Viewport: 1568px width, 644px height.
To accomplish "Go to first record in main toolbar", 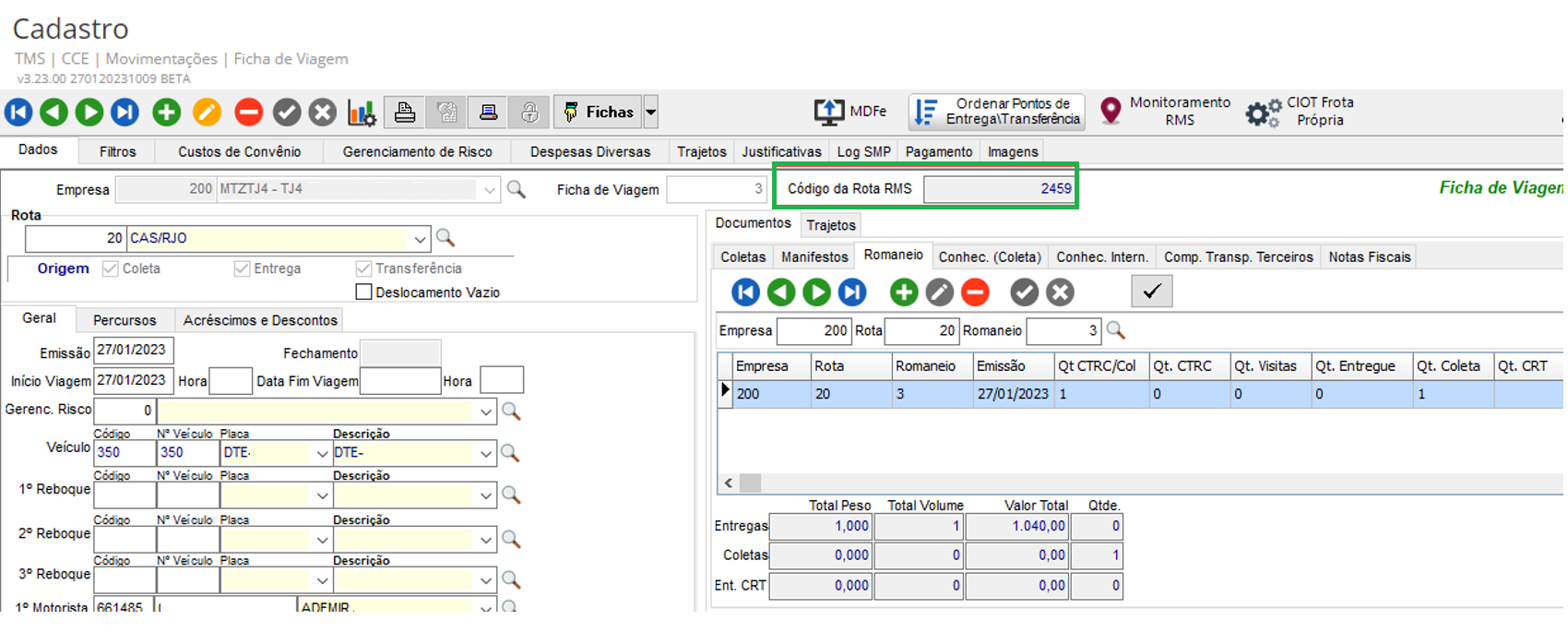I will click(x=18, y=113).
